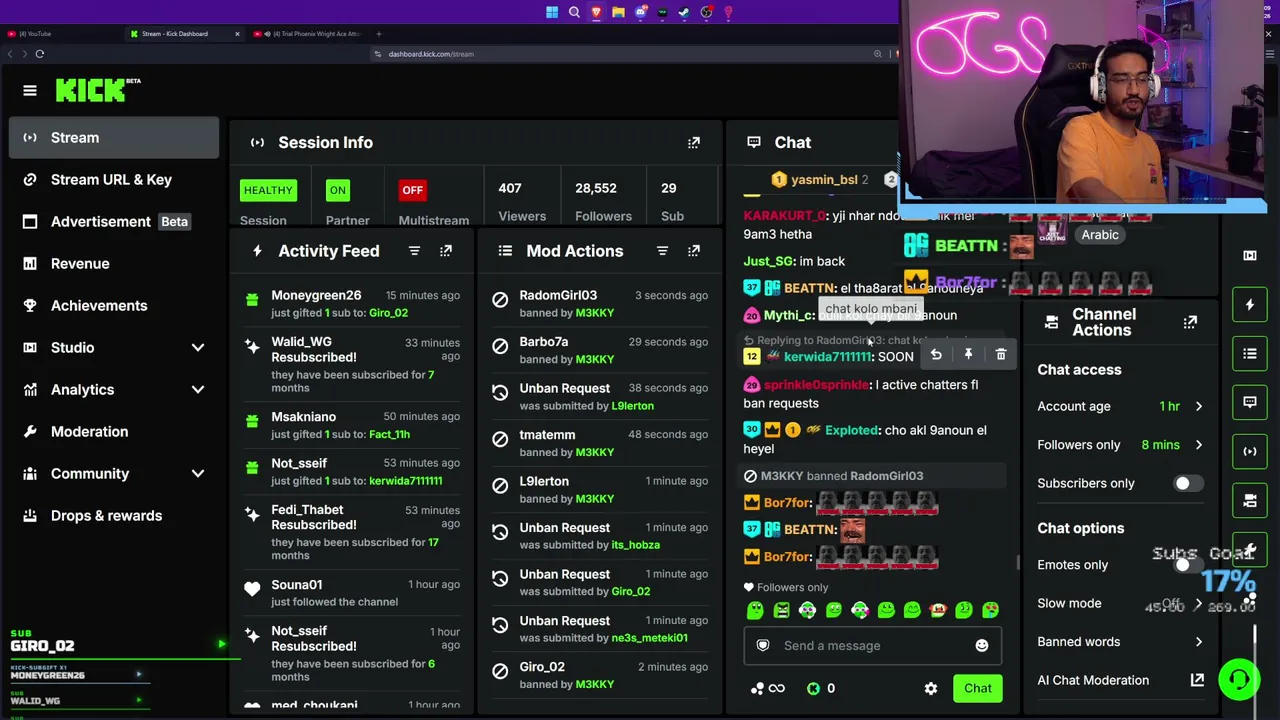This screenshot has width=1280, height=720.
Task: Open the hamburger menu beside Kick logo
Action: coord(30,91)
